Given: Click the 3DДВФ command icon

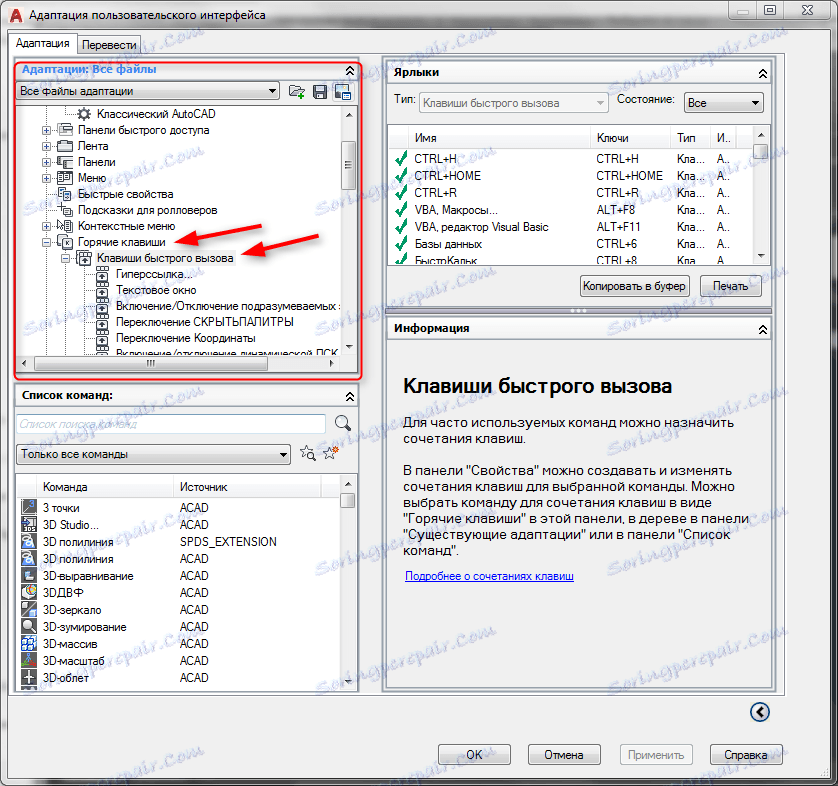Looking at the screenshot, I should tap(29, 592).
